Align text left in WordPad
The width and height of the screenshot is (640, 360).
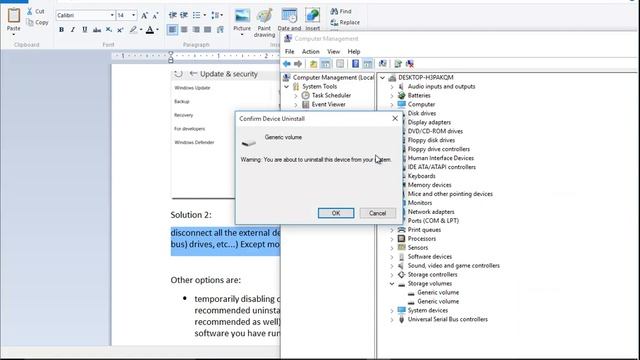(x=172, y=29)
